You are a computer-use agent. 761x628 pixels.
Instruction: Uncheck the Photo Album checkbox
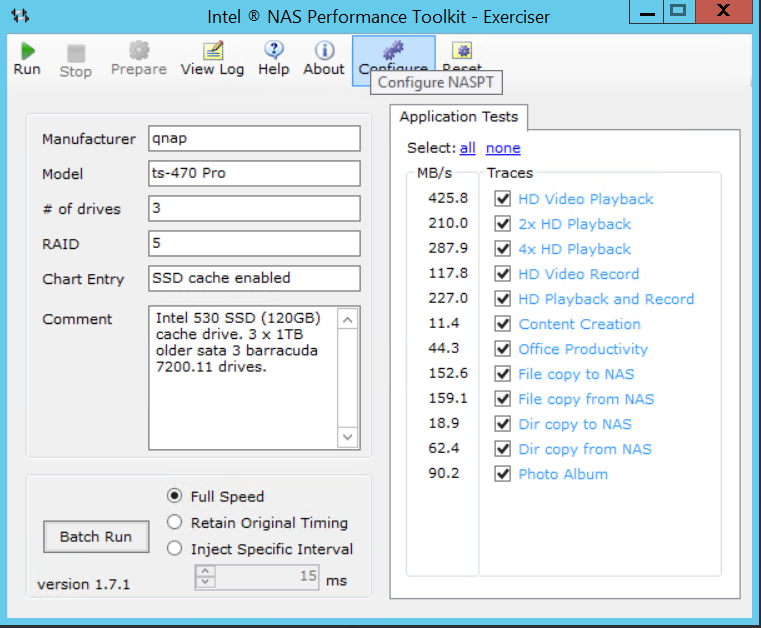(x=502, y=474)
